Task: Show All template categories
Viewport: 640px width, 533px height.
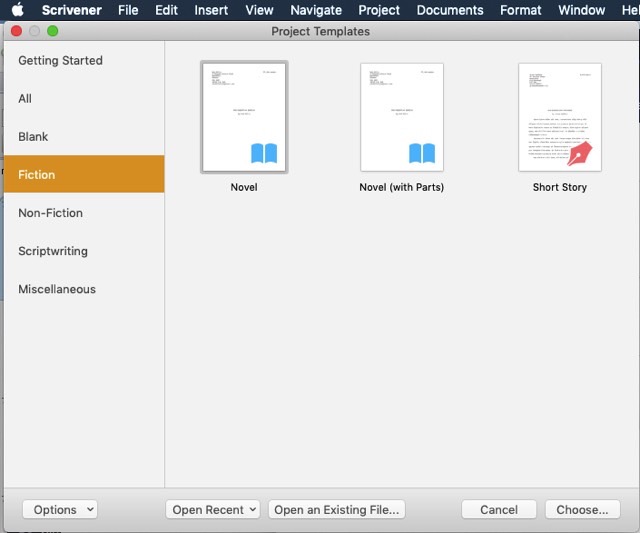Action: [84, 98]
